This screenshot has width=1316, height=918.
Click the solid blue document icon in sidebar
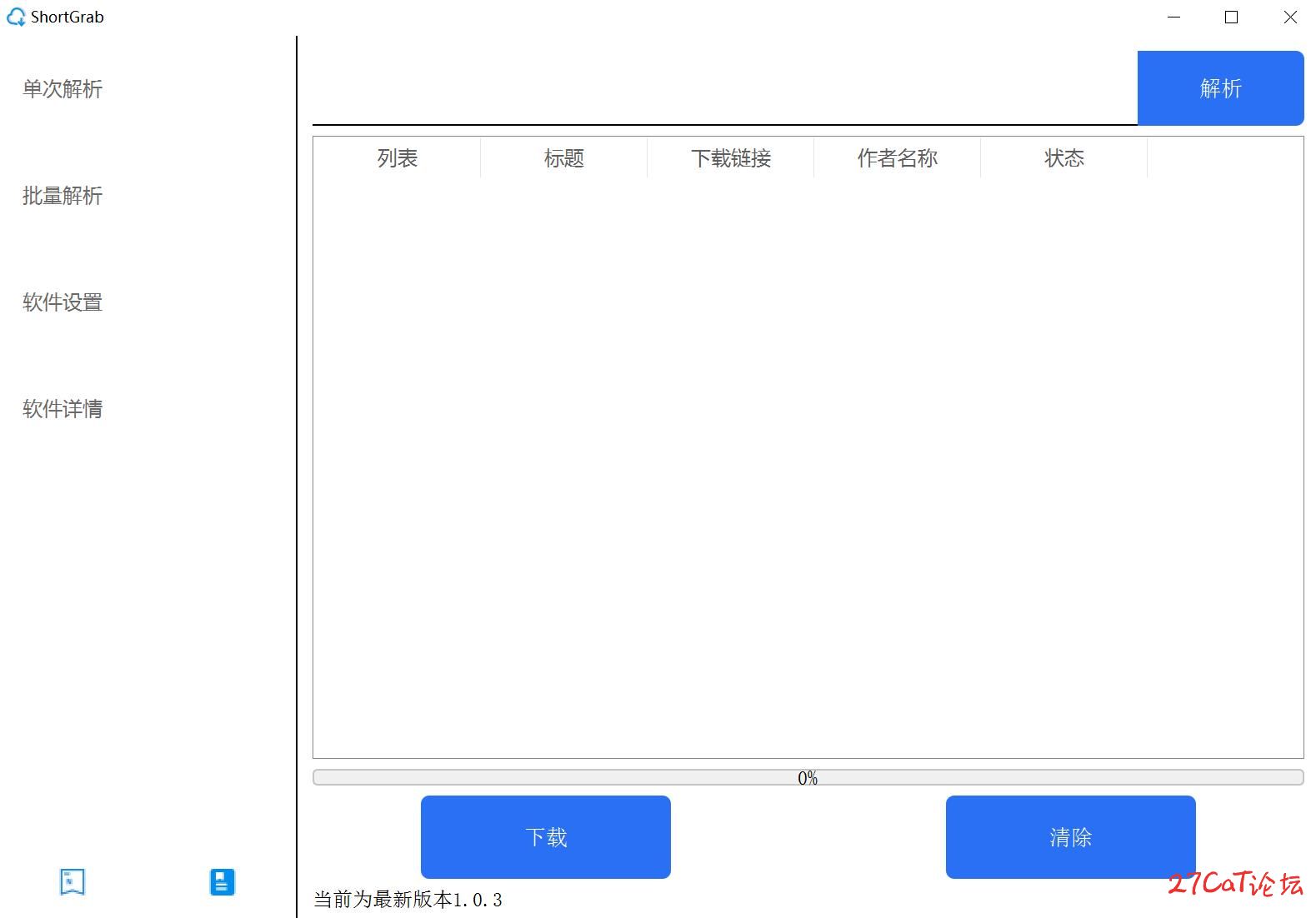pos(223,882)
